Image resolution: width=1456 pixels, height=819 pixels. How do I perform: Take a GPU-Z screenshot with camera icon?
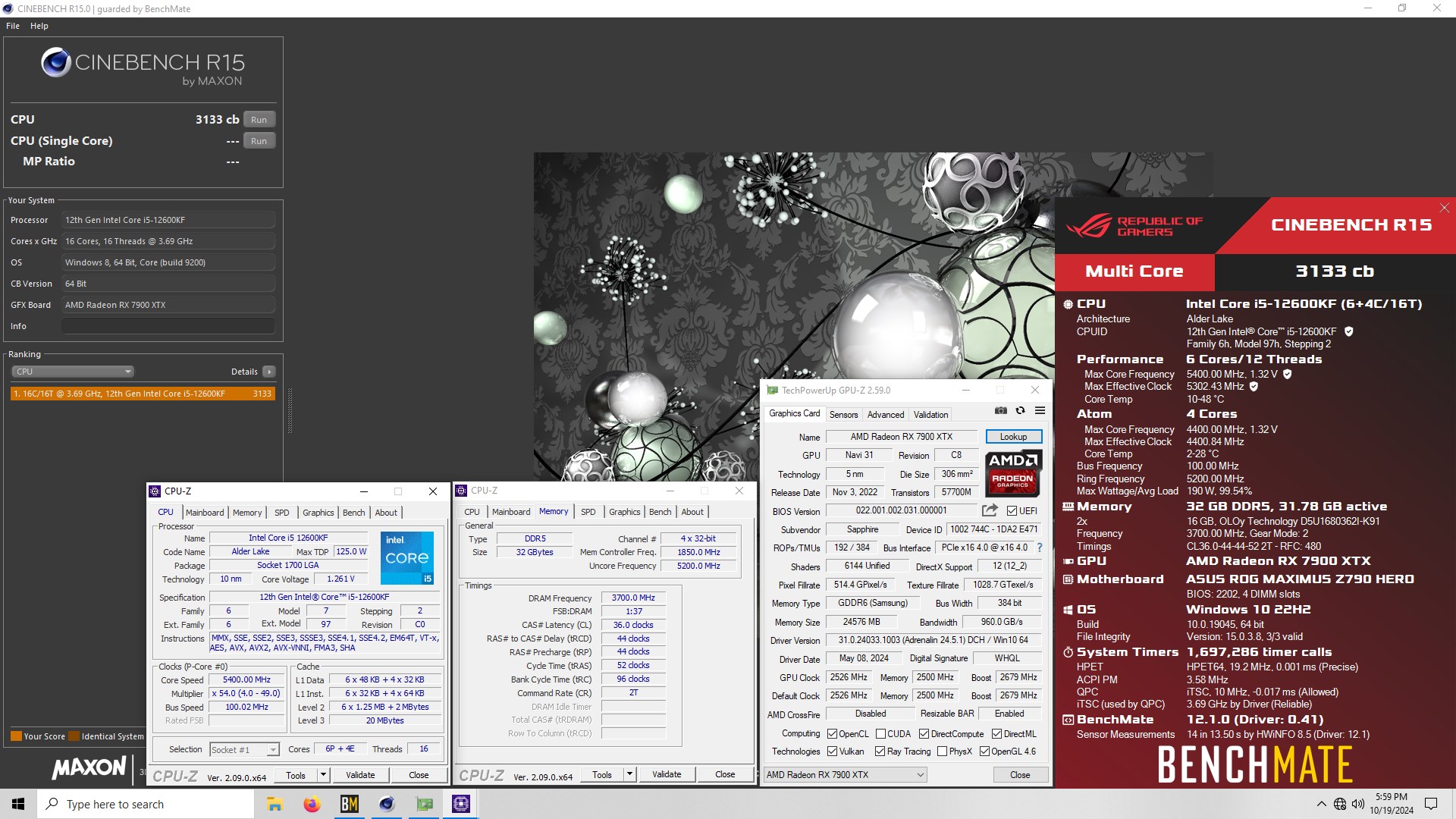1001,410
